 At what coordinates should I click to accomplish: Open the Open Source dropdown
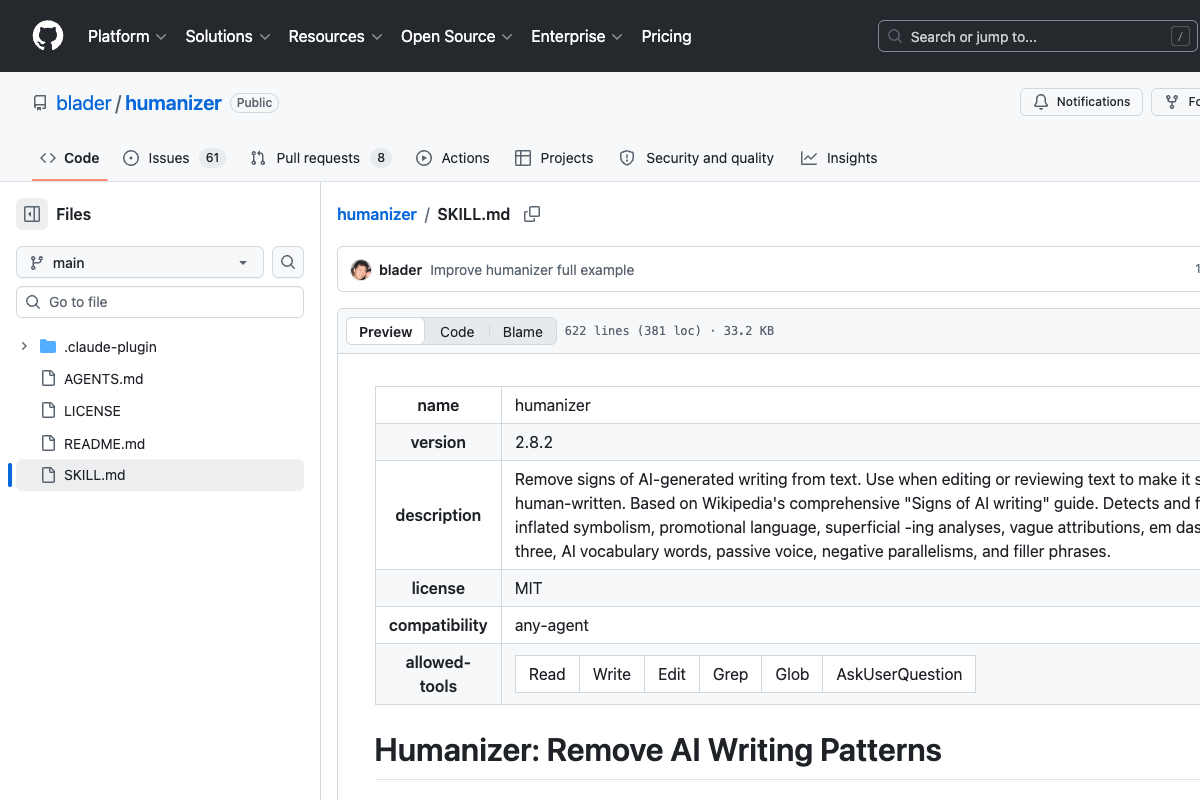456,36
